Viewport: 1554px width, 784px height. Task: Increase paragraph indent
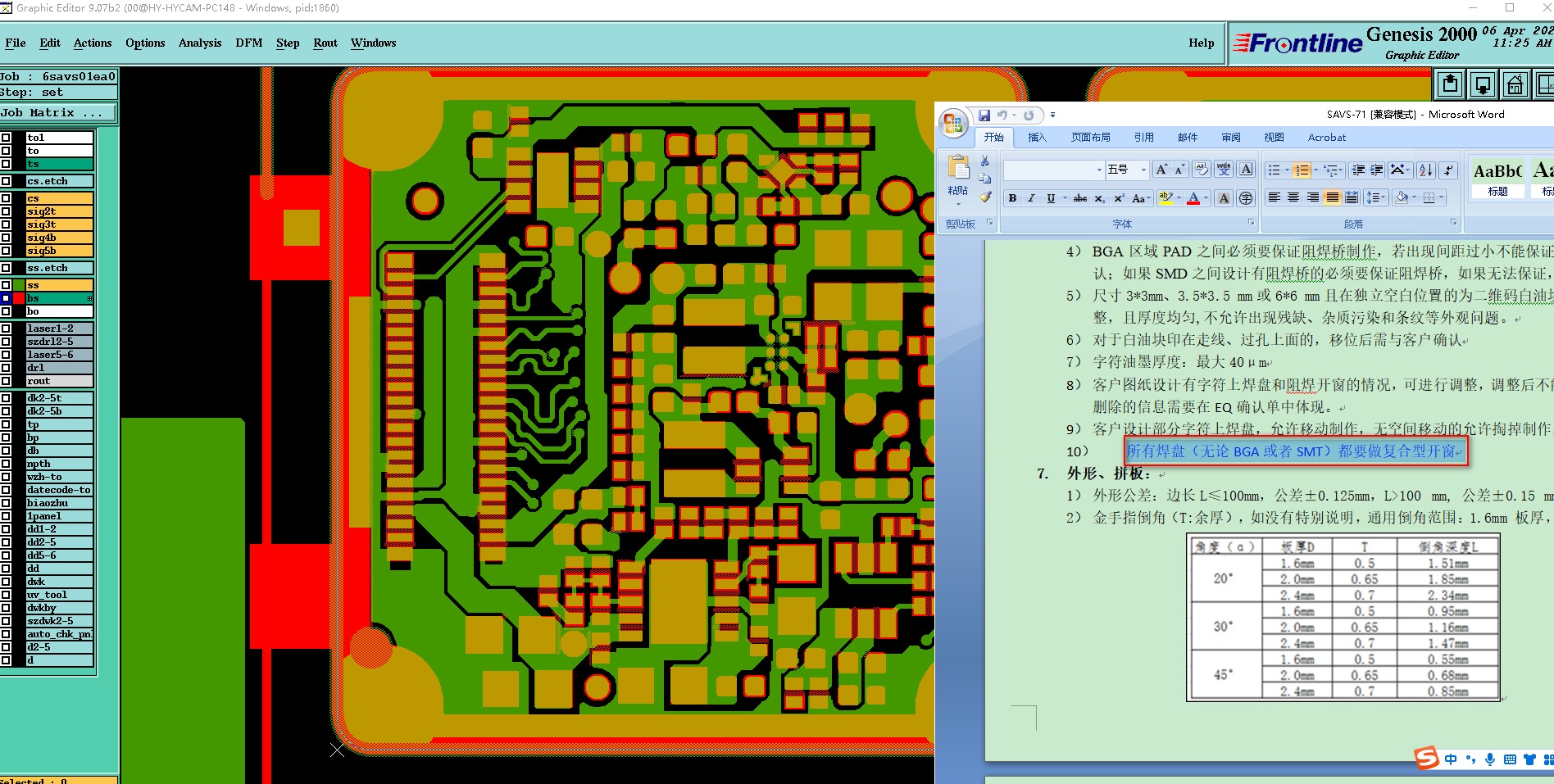pos(1377,170)
